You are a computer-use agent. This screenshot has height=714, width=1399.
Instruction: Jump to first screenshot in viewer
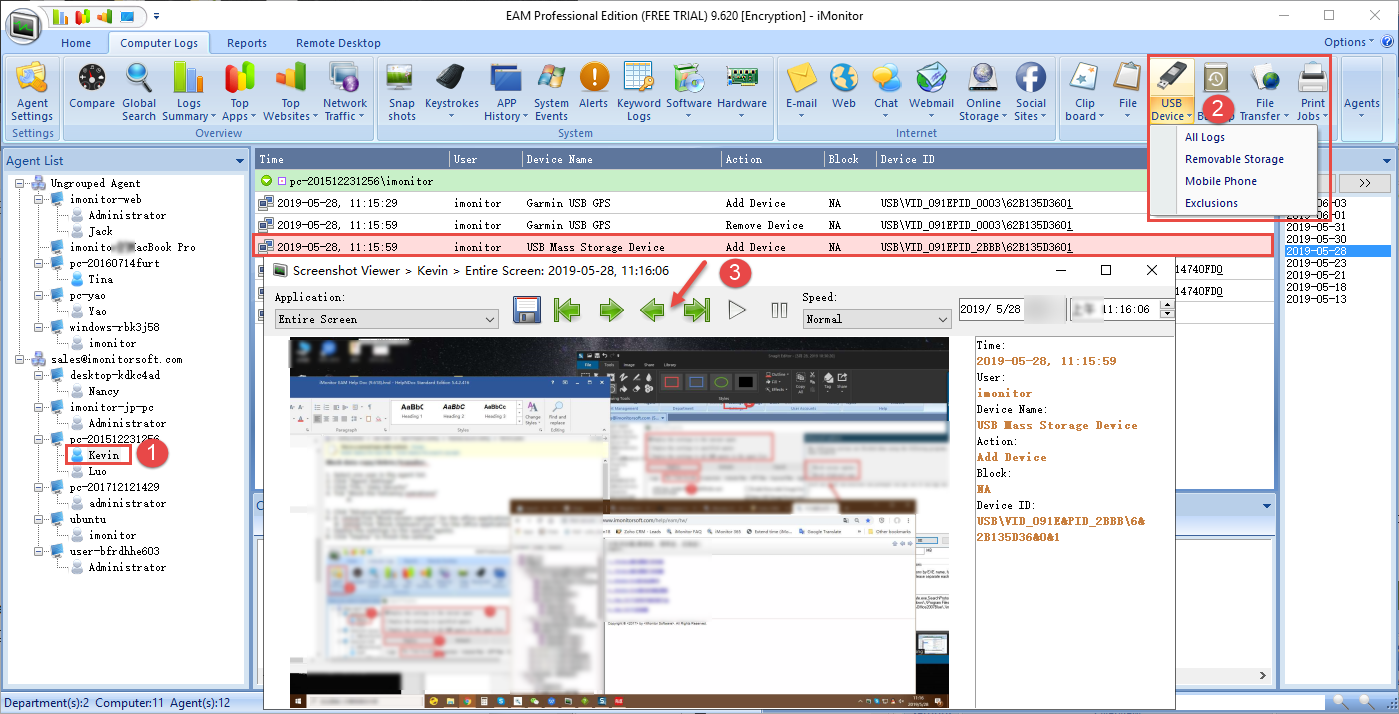(568, 310)
